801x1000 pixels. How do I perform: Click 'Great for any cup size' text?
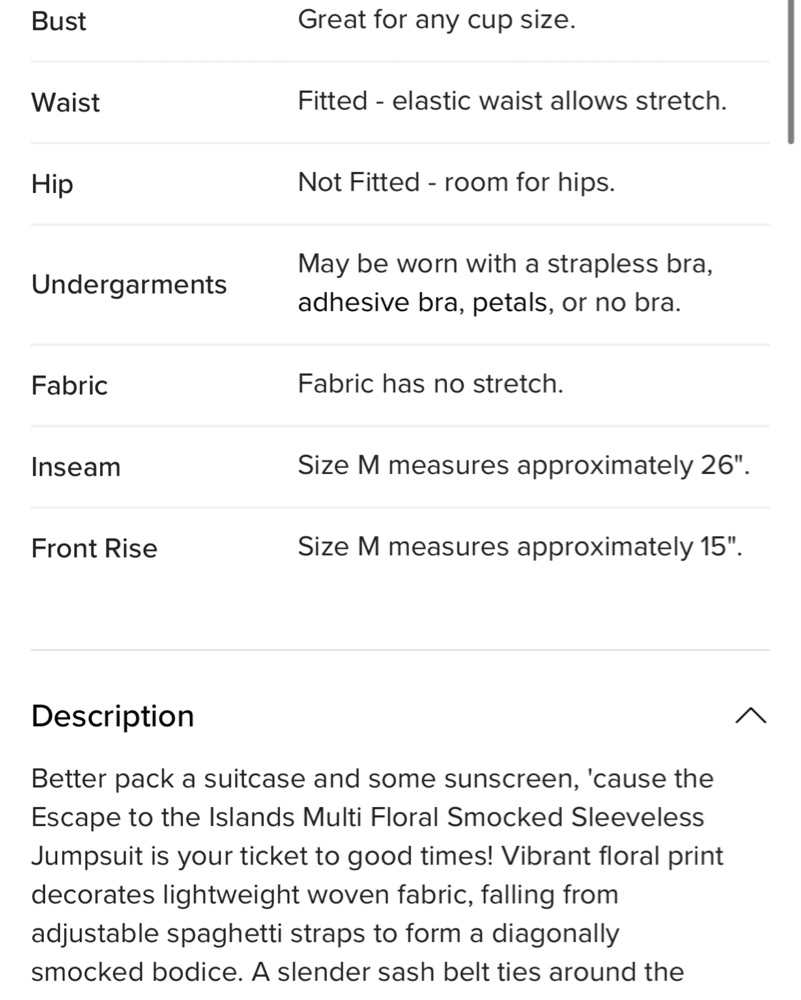[x=437, y=20]
